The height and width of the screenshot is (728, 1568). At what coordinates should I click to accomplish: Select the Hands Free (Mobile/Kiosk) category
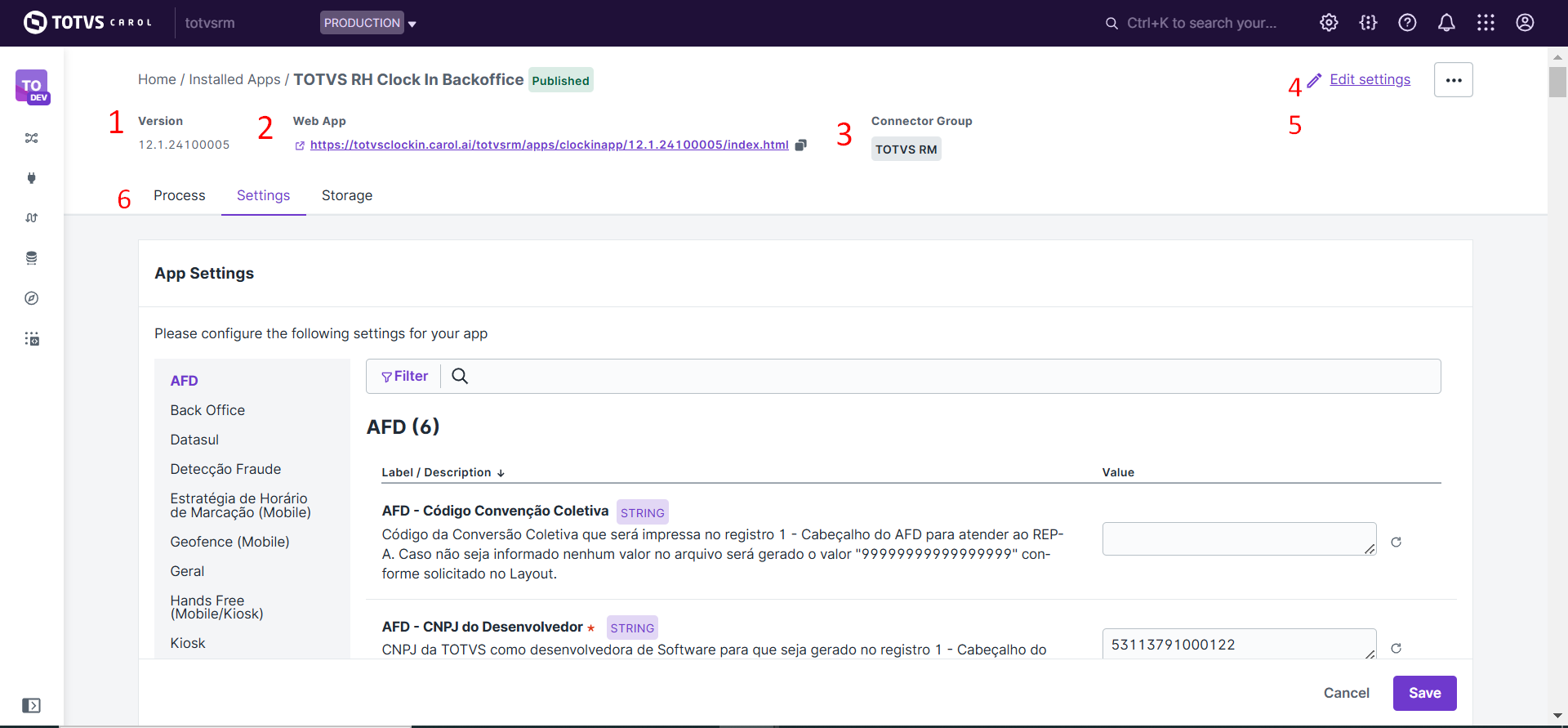[x=216, y=607]
